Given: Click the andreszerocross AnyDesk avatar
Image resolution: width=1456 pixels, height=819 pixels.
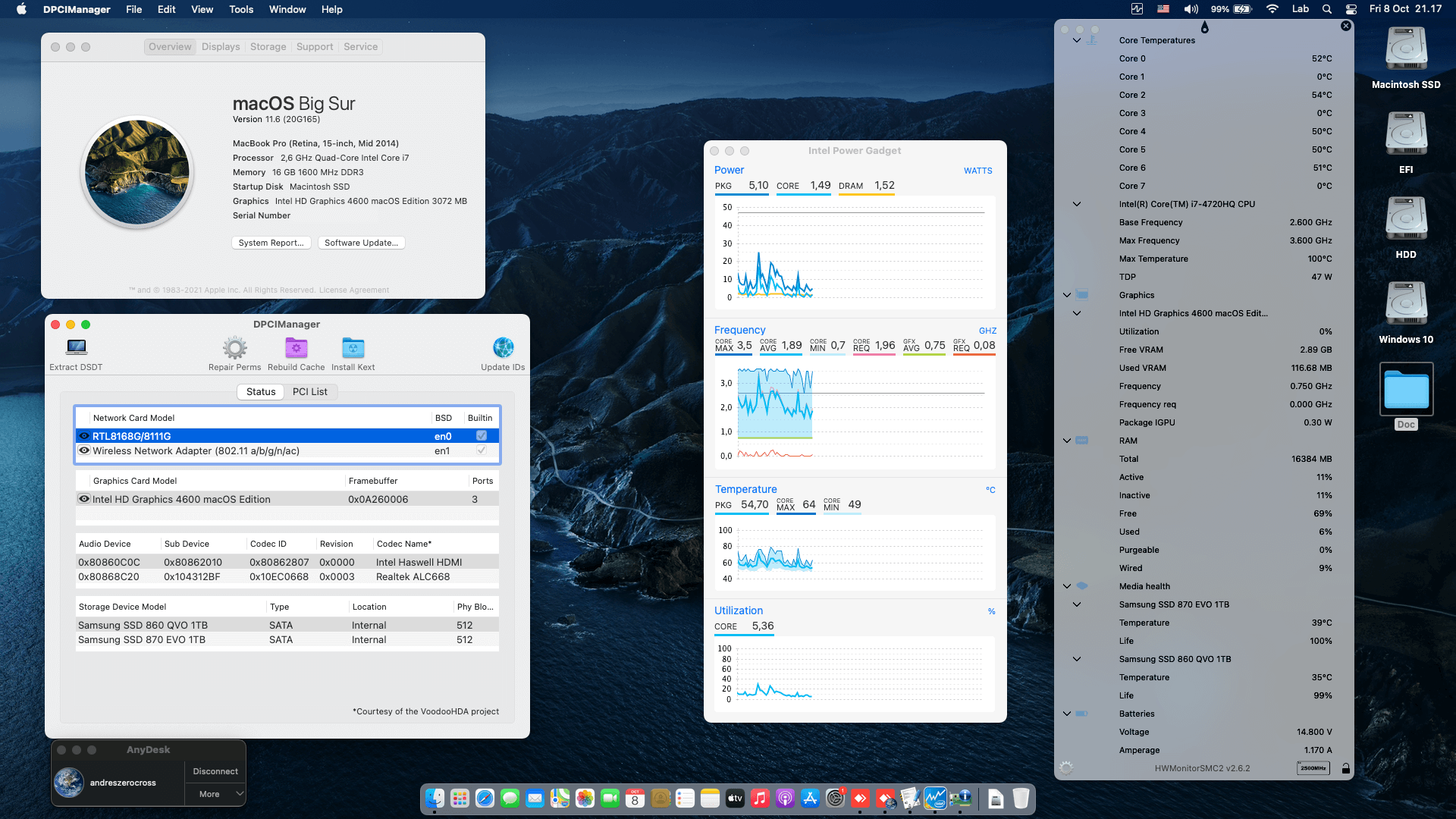Looking at the screenshot, I should (x=69, y=783).
